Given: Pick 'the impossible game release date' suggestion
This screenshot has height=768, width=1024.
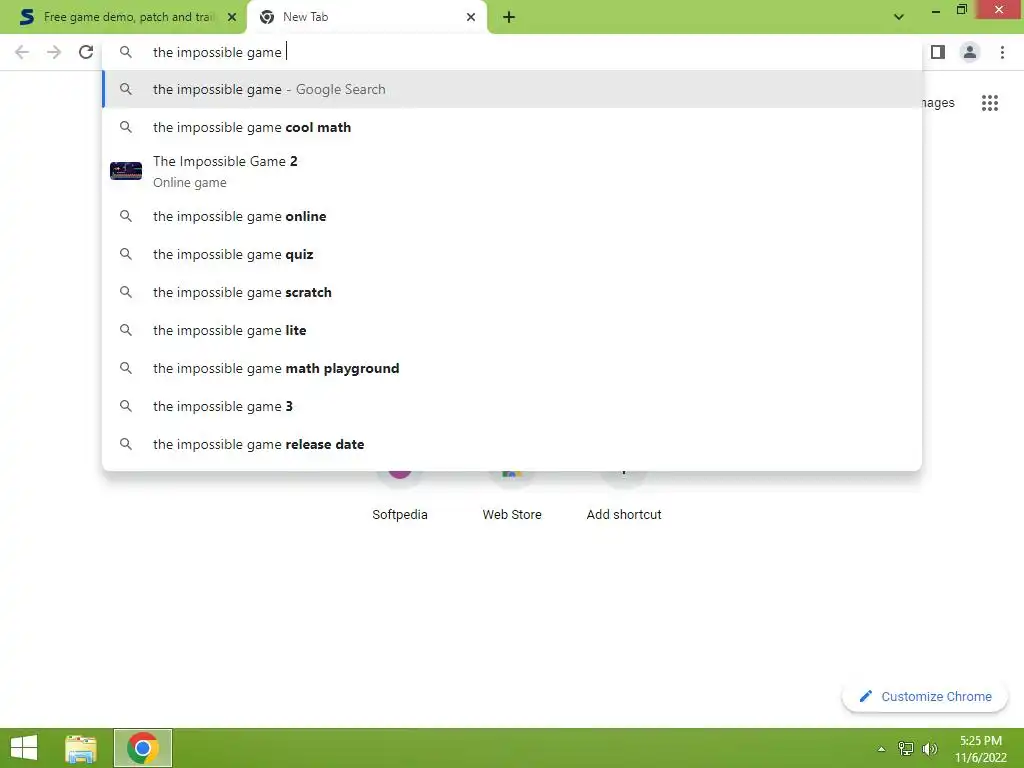Looking at the screenshot, I should click(x=512, y=444).
